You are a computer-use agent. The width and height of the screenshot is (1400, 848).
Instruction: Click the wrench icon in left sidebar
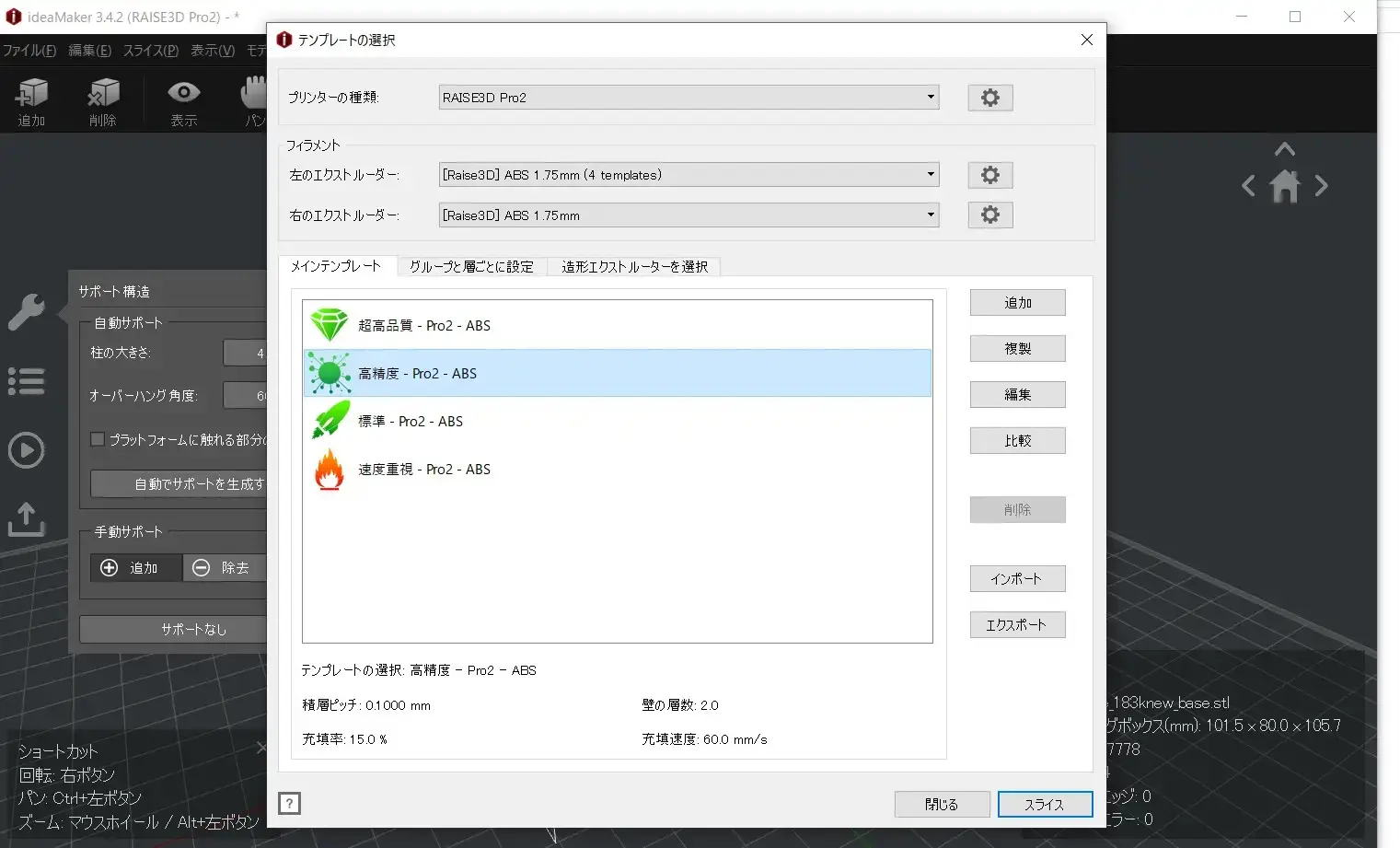pyautogui.click(x=26, y=312)
